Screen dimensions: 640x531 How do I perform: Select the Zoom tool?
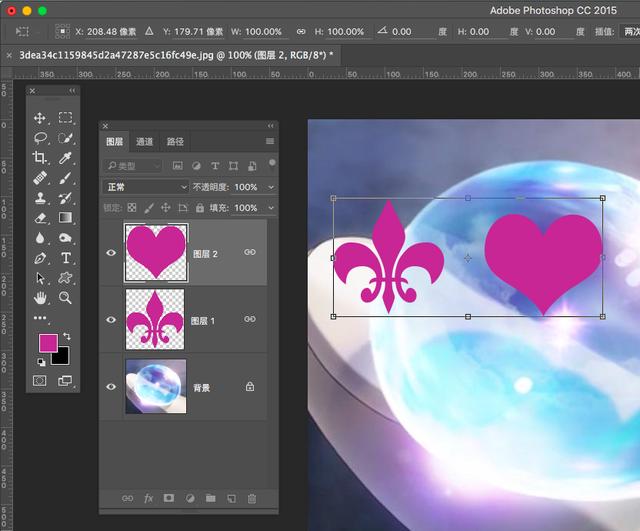pos(65,298)
